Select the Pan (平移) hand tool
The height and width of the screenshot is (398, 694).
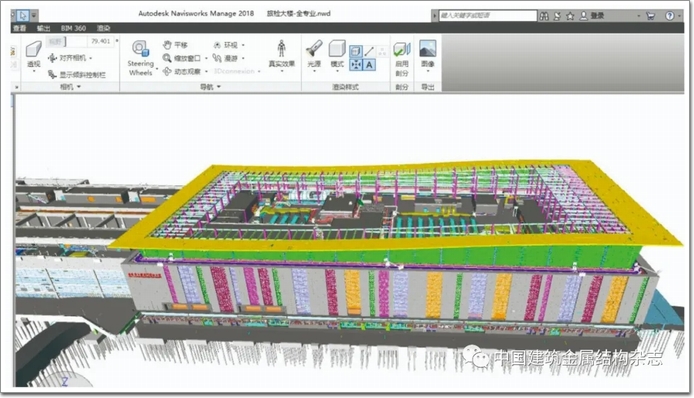176,45
